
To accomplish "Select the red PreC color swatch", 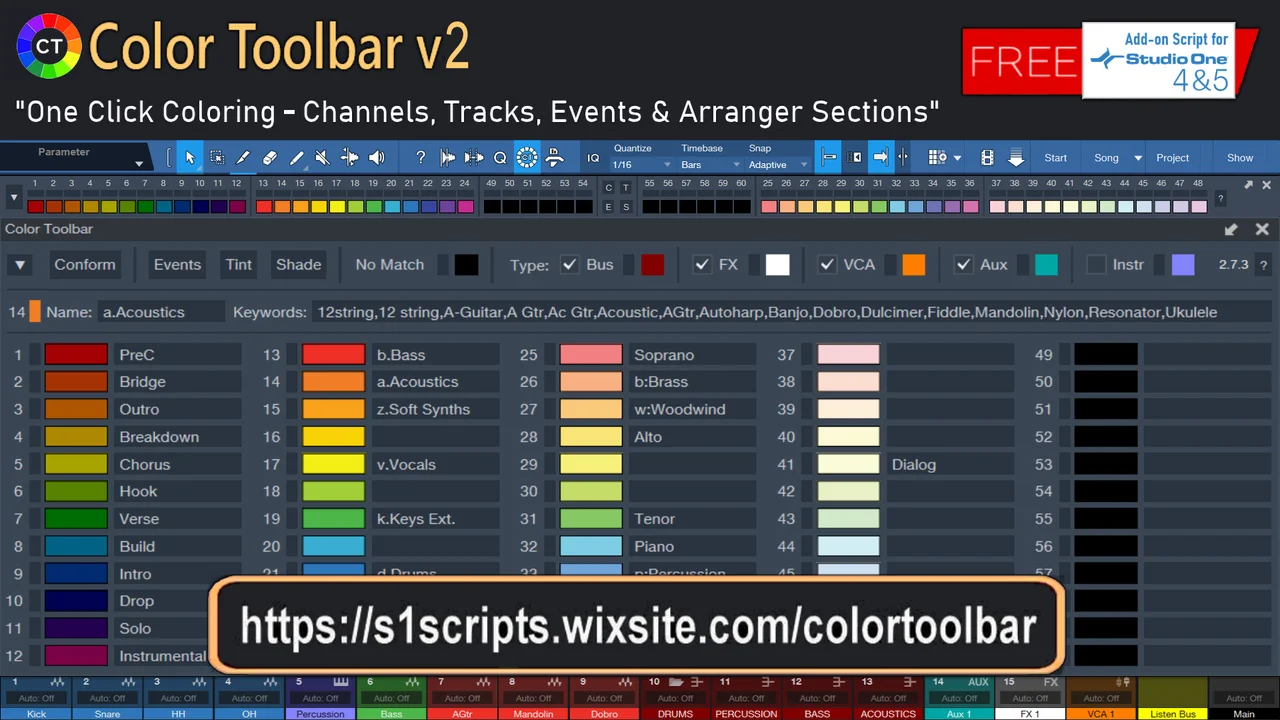I will (76, 355).
